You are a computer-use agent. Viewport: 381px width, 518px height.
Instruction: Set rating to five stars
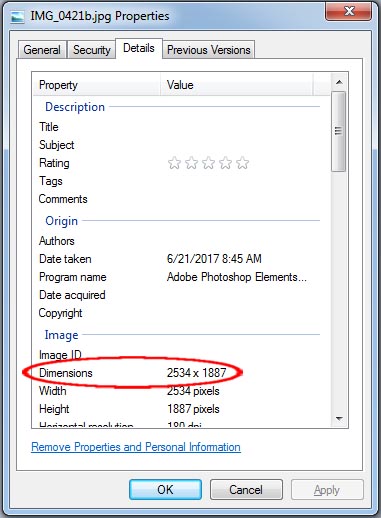click(243, 163)
